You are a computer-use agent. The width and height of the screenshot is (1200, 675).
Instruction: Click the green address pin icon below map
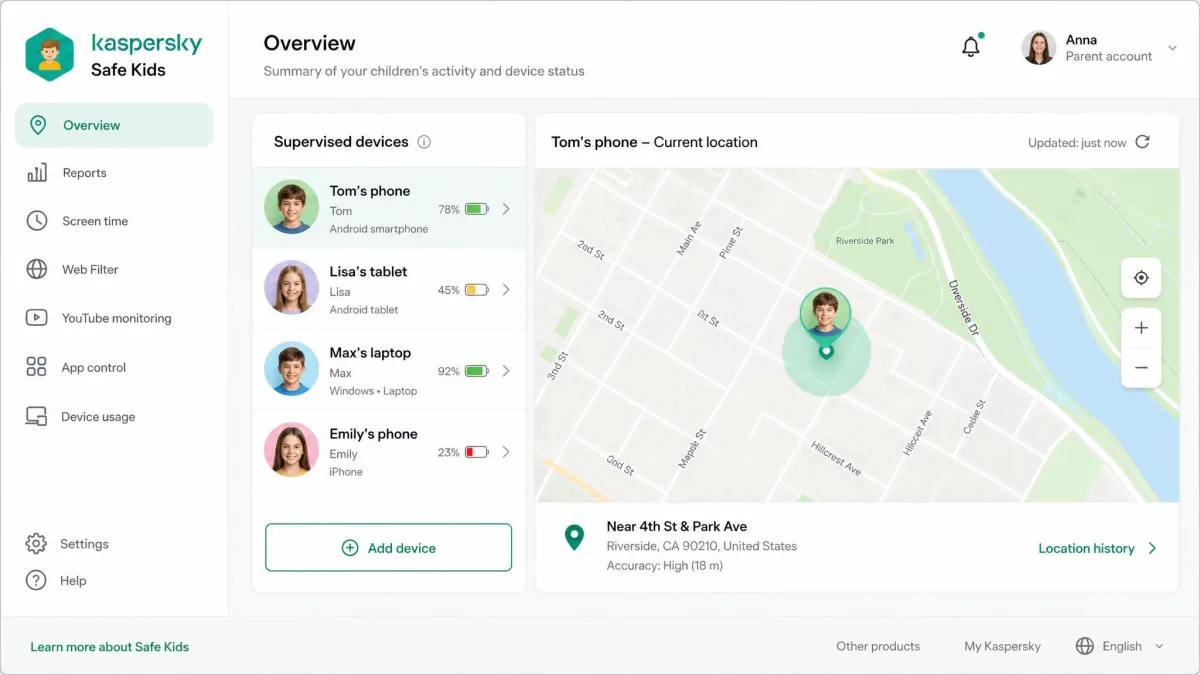(x=574, y=538)
